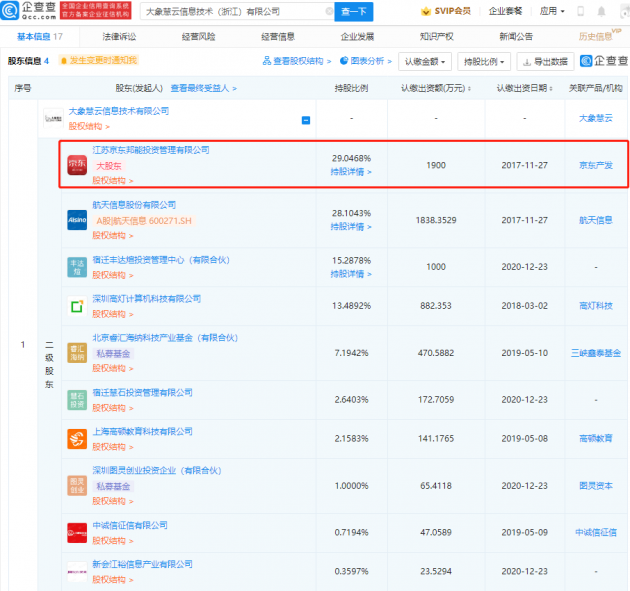This screenshot has width=630, height=591.
Task: Click the 睿汇海纳 logo icon
Action: 77,353
